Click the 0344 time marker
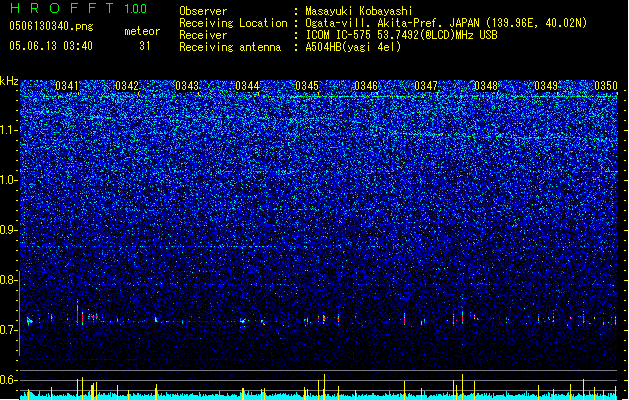Screen dimensions: 629x400 [247, 86]
